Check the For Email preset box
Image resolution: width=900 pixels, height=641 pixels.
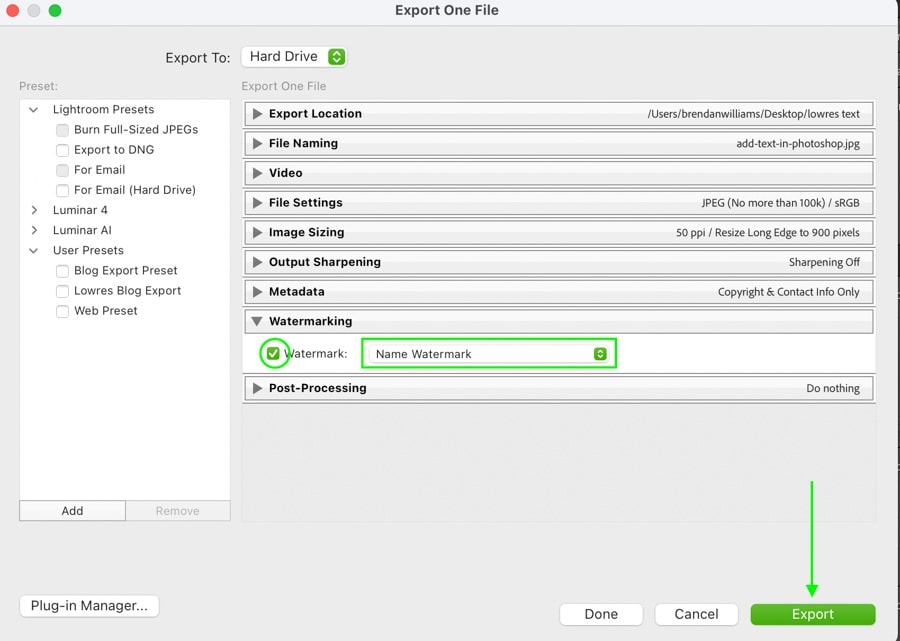[63, 170]
